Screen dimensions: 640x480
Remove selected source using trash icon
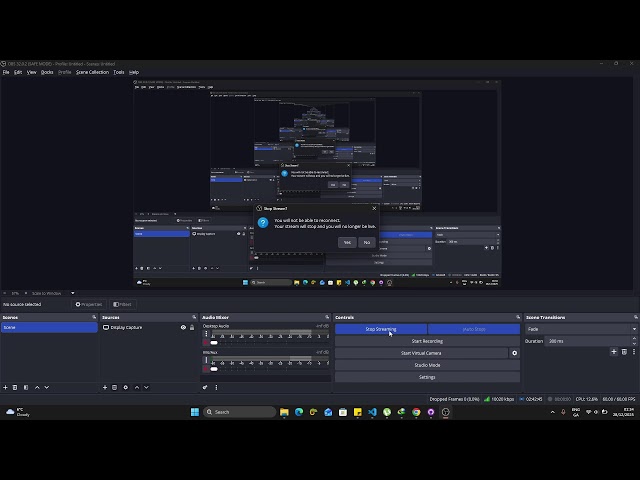[115, 387]
